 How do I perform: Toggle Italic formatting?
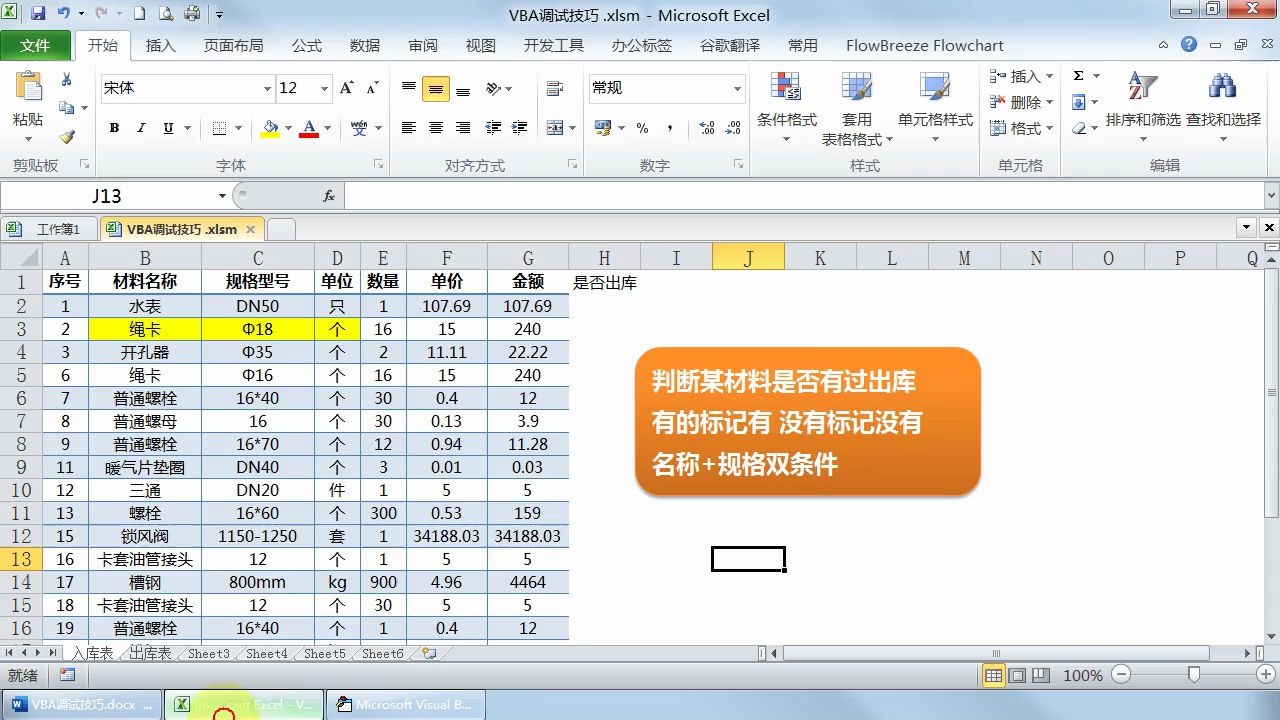tap(141, 128)
